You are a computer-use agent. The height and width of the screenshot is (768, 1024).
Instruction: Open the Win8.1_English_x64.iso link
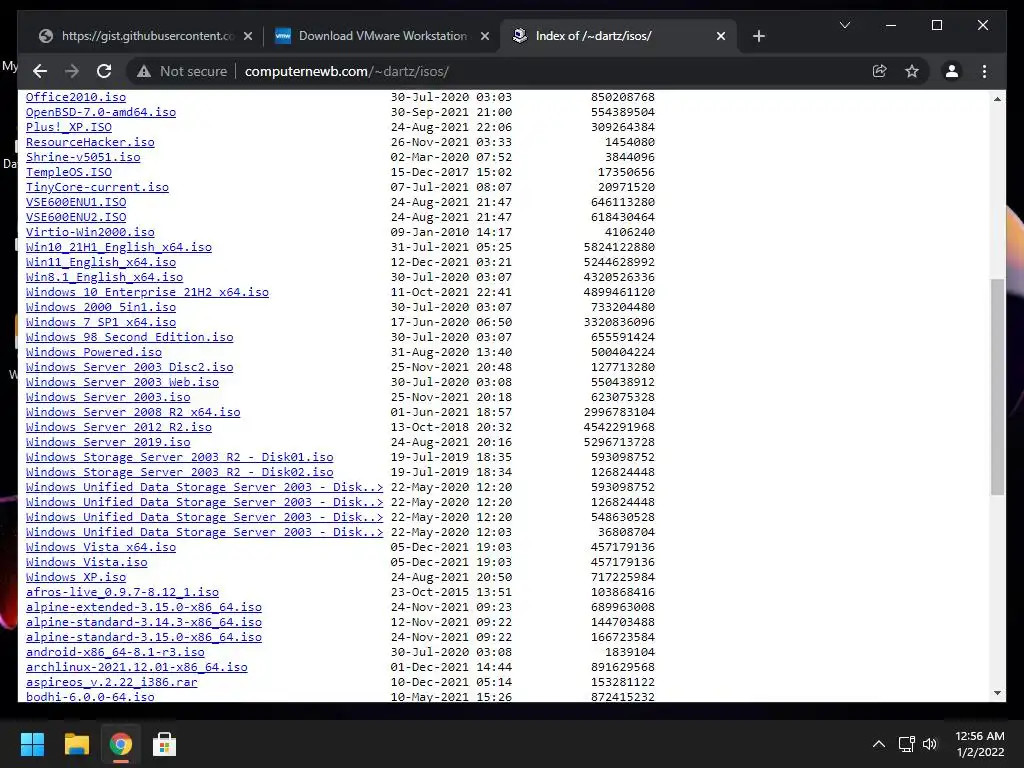coord(104,278)
